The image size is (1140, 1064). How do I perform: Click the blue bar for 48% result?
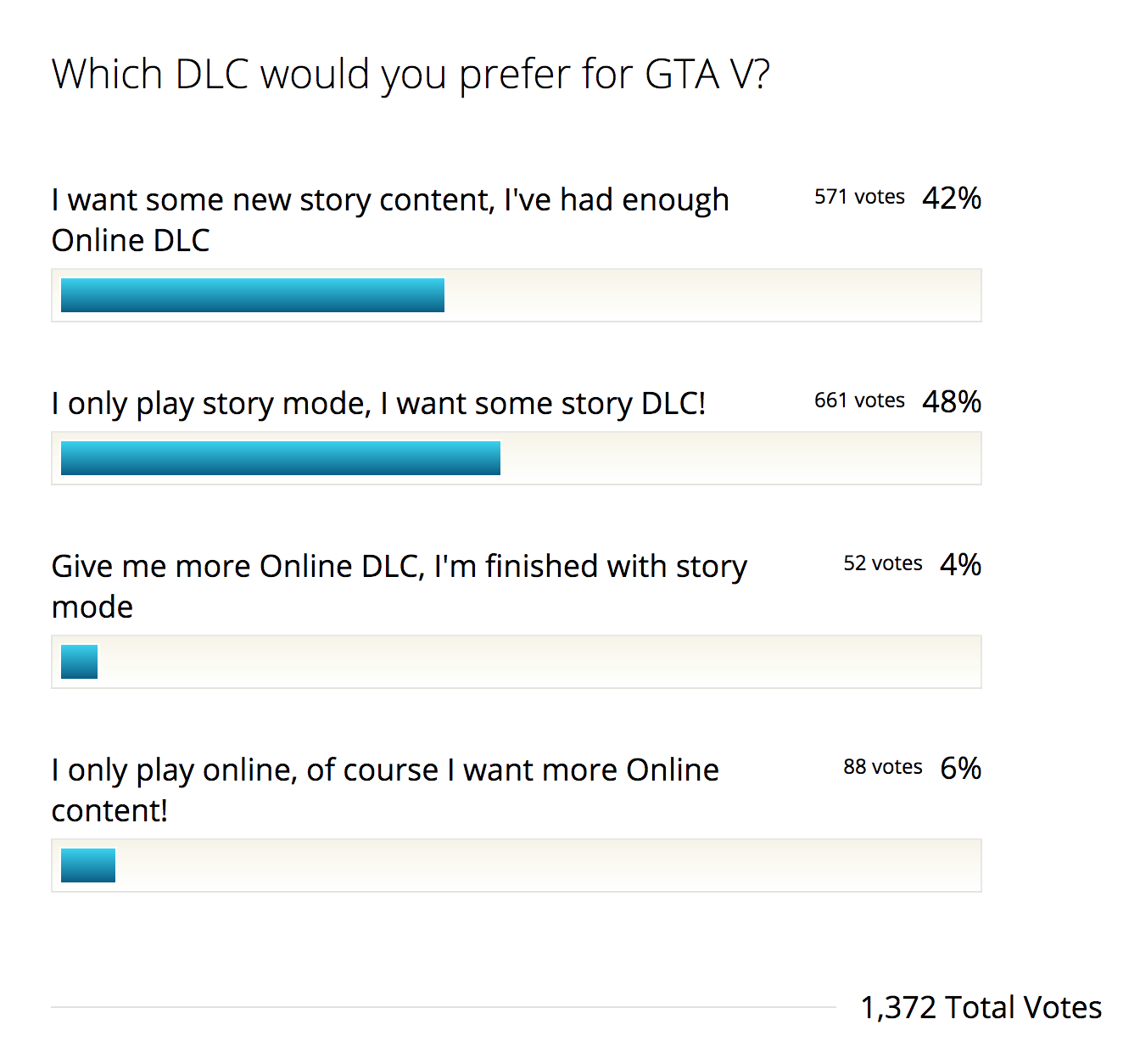[281, 458]
